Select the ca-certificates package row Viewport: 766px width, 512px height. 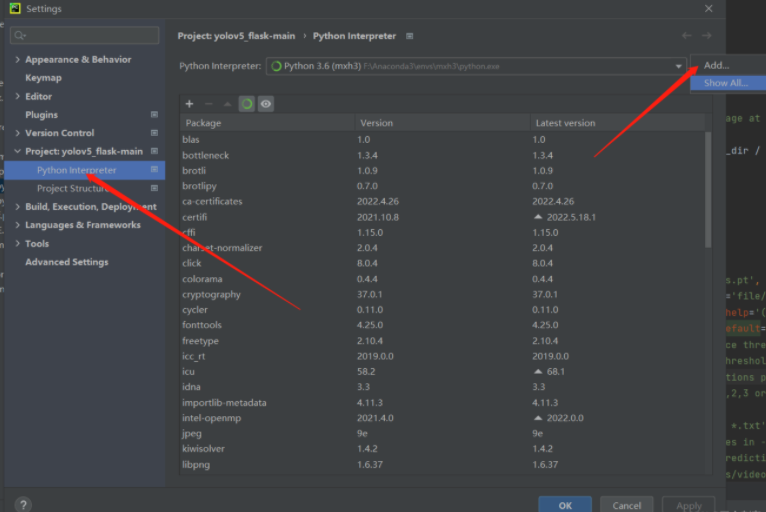[x=443, y=201]
